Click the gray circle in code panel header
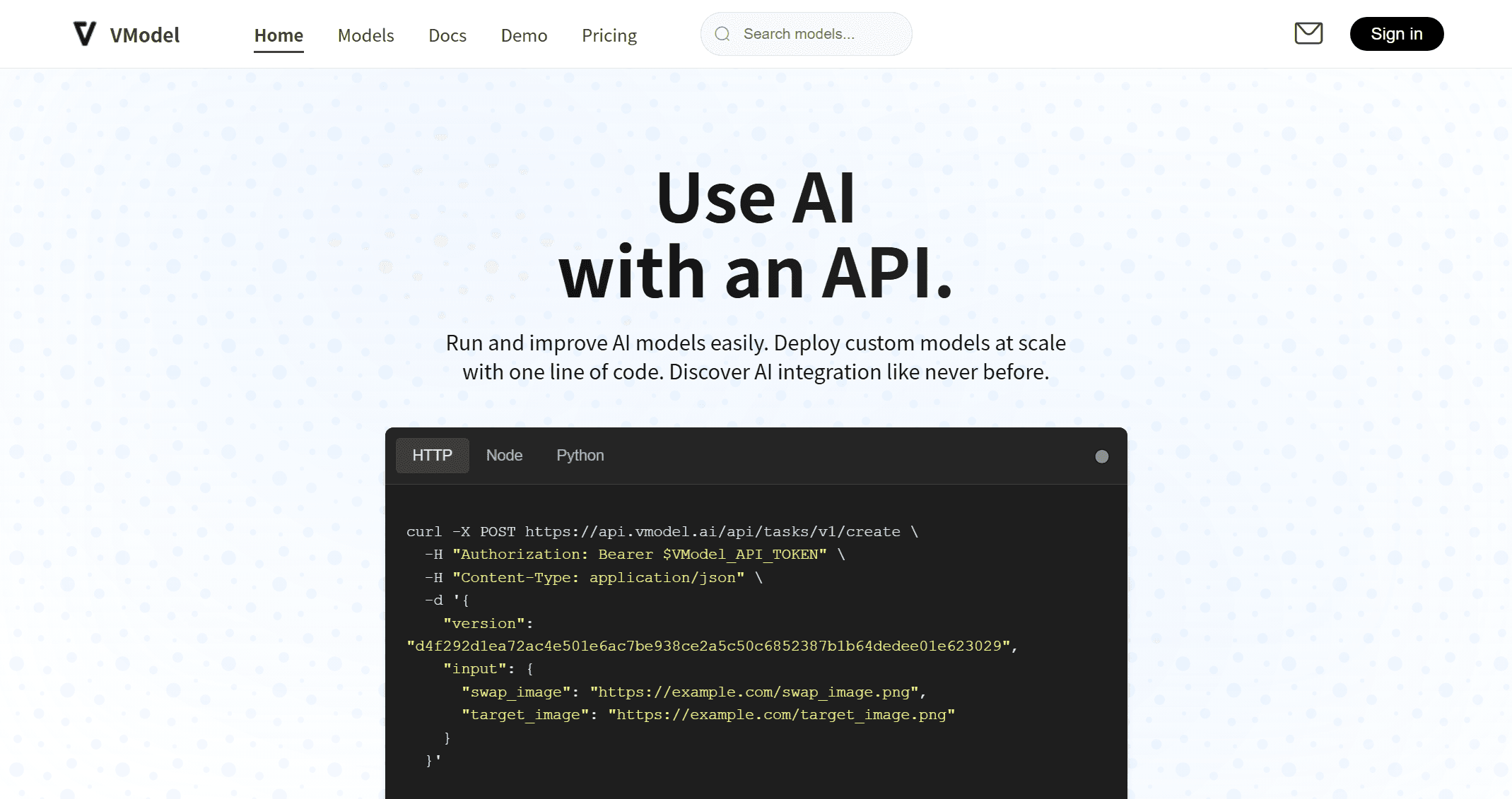Screen dimensions: 1512x799 pos(1101,456)
